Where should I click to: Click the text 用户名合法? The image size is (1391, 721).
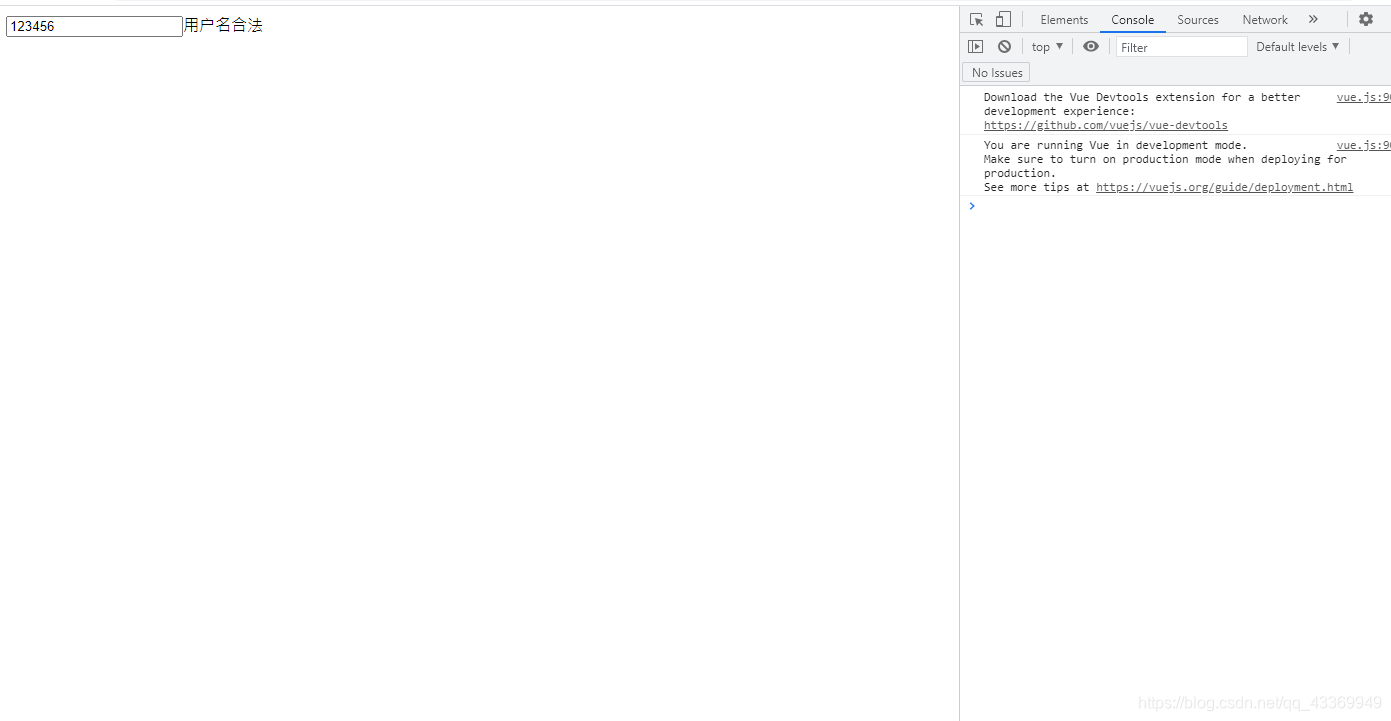pos(223,26)
